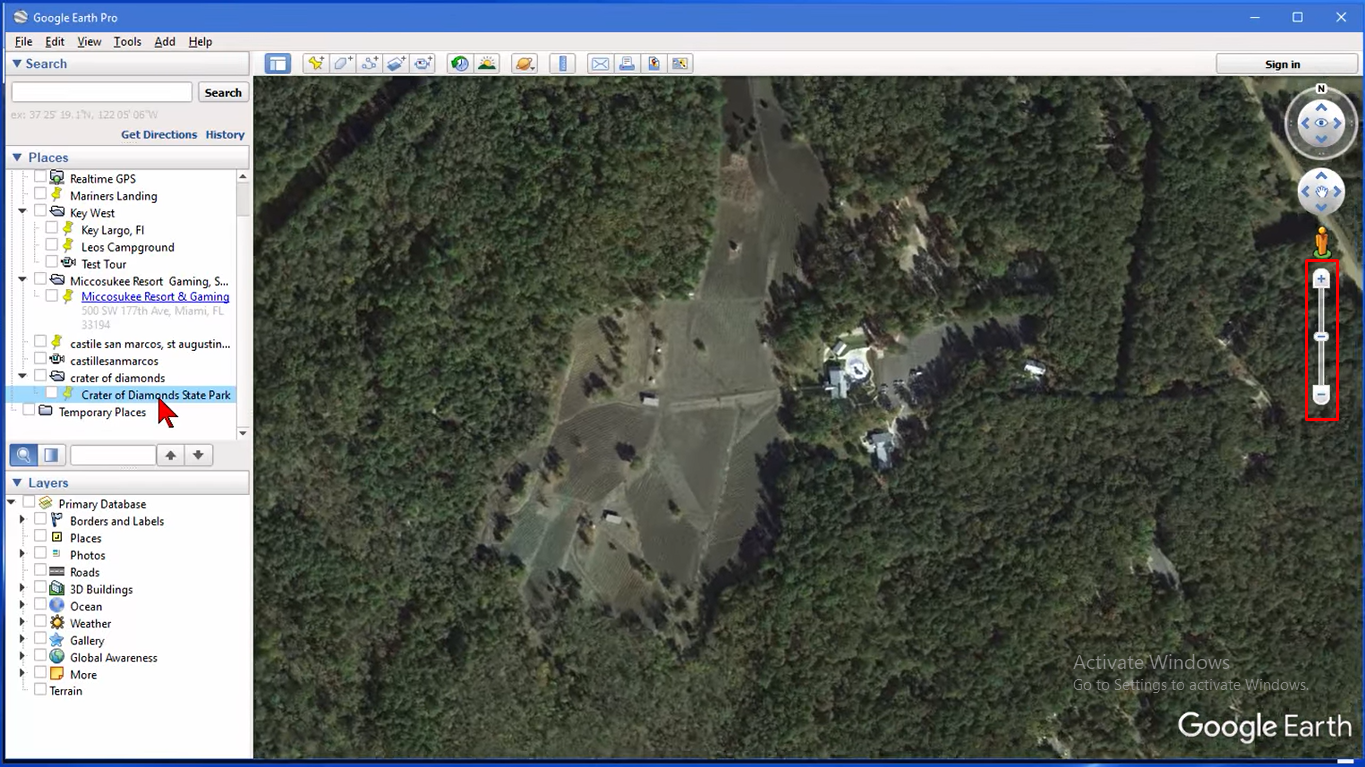Image resolution: width=1365 pixels, height=767 pixels.
Task: Open the Tools menu
Action: 127,42
